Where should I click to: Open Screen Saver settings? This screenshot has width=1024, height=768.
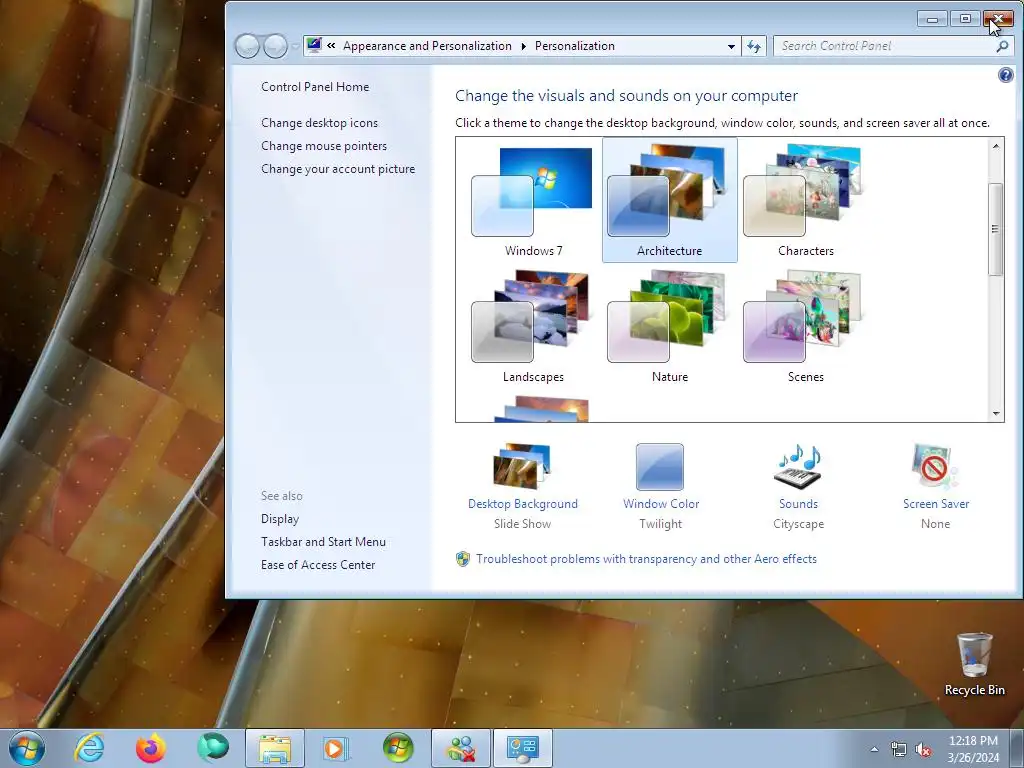coord(936,486)
